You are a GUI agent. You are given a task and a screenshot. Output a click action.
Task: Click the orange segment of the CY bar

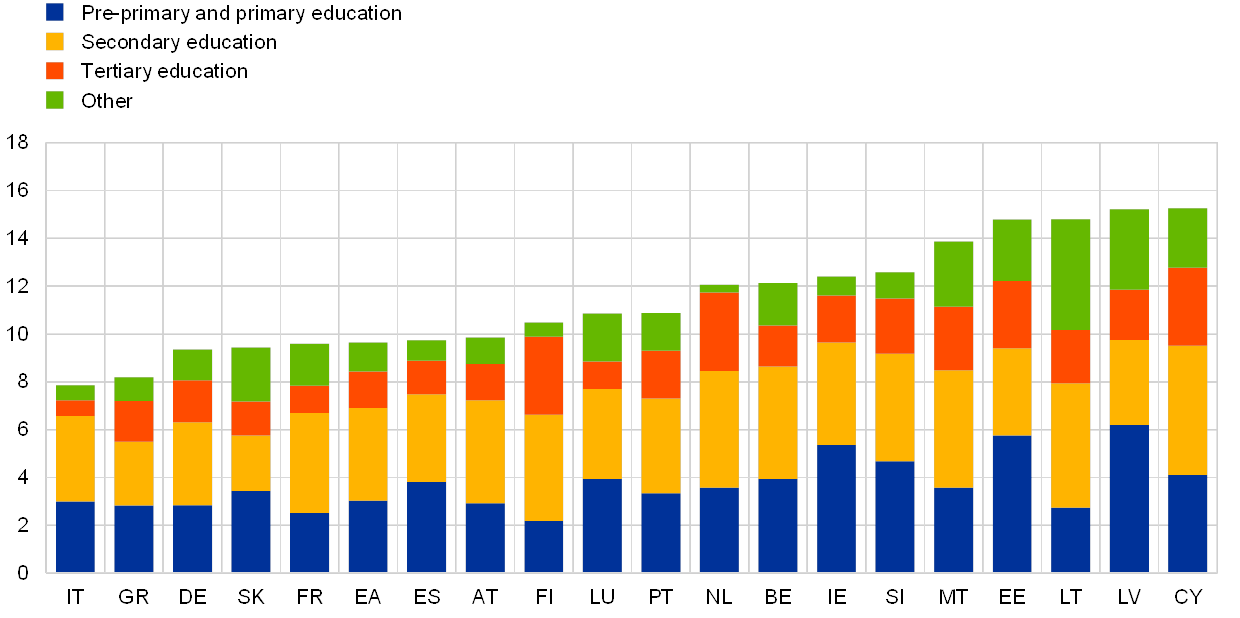pos(1188,307)
